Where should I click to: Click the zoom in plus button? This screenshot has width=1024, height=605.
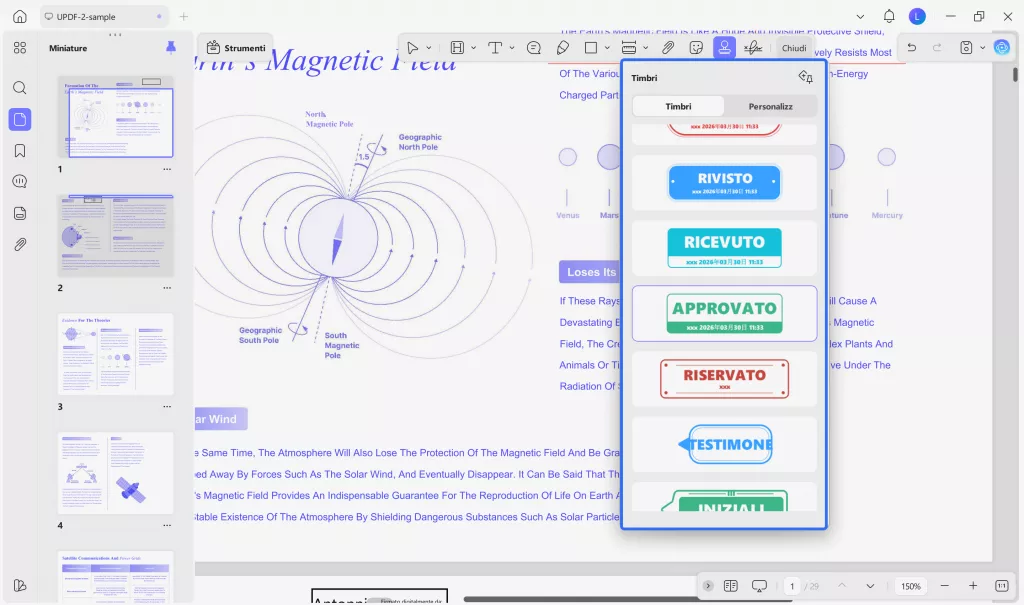pos(972,586)
